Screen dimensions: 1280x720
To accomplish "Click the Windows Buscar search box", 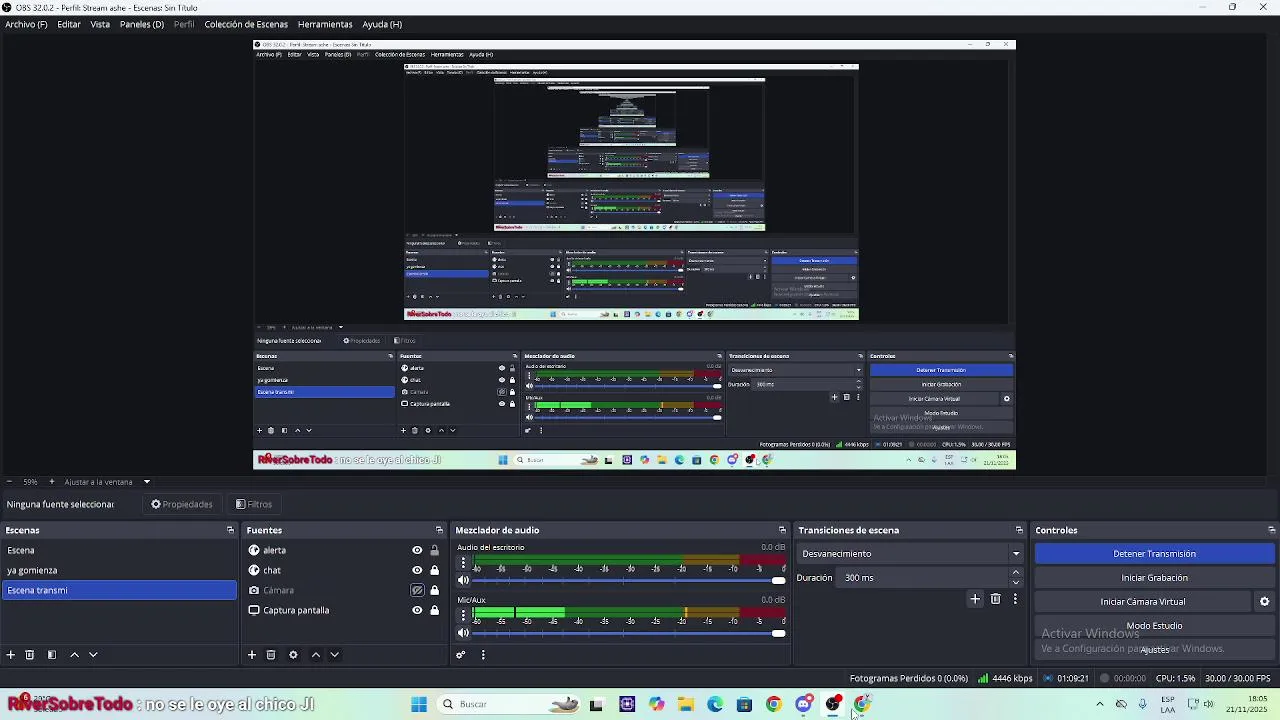I will click(x=510, y=704).
